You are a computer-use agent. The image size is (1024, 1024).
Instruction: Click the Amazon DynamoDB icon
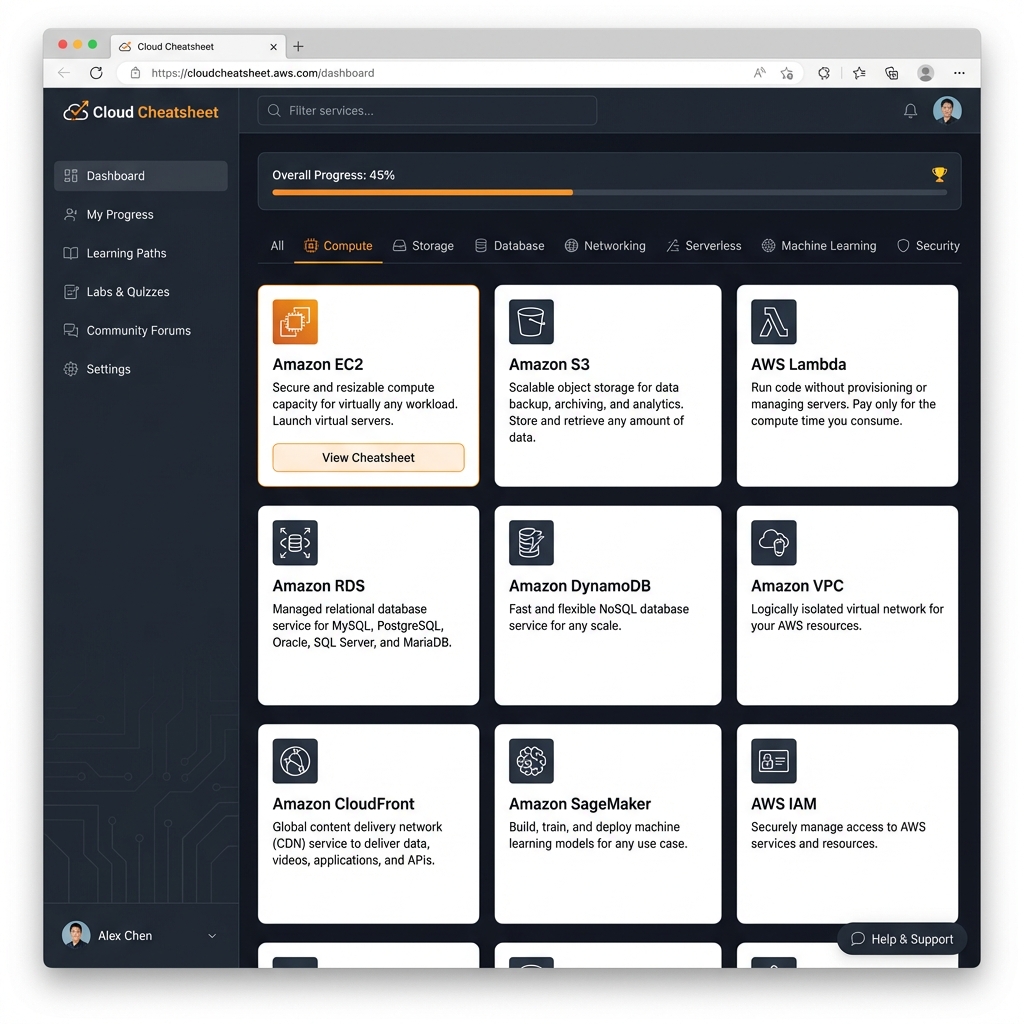531,542
